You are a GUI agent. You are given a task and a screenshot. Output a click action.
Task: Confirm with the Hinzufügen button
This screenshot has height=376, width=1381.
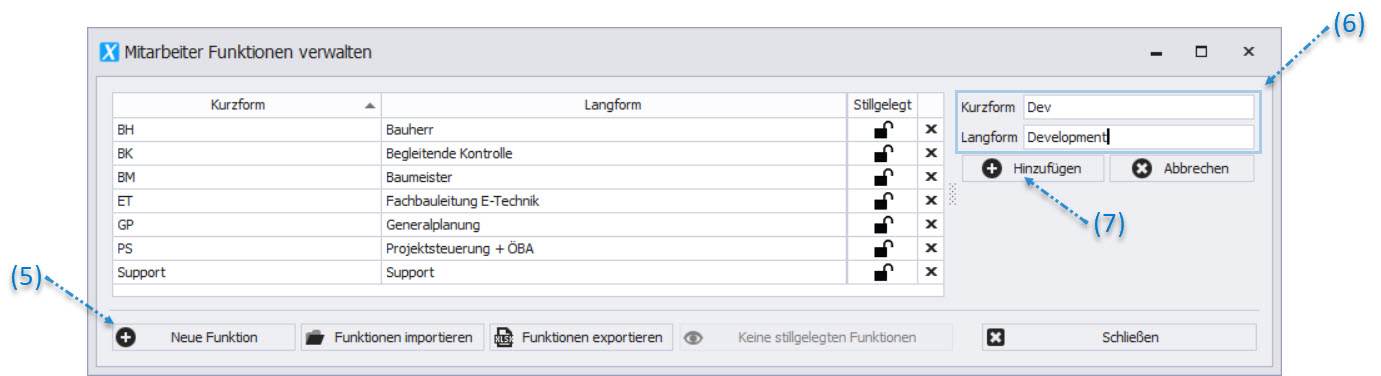tap(1033, 169)
